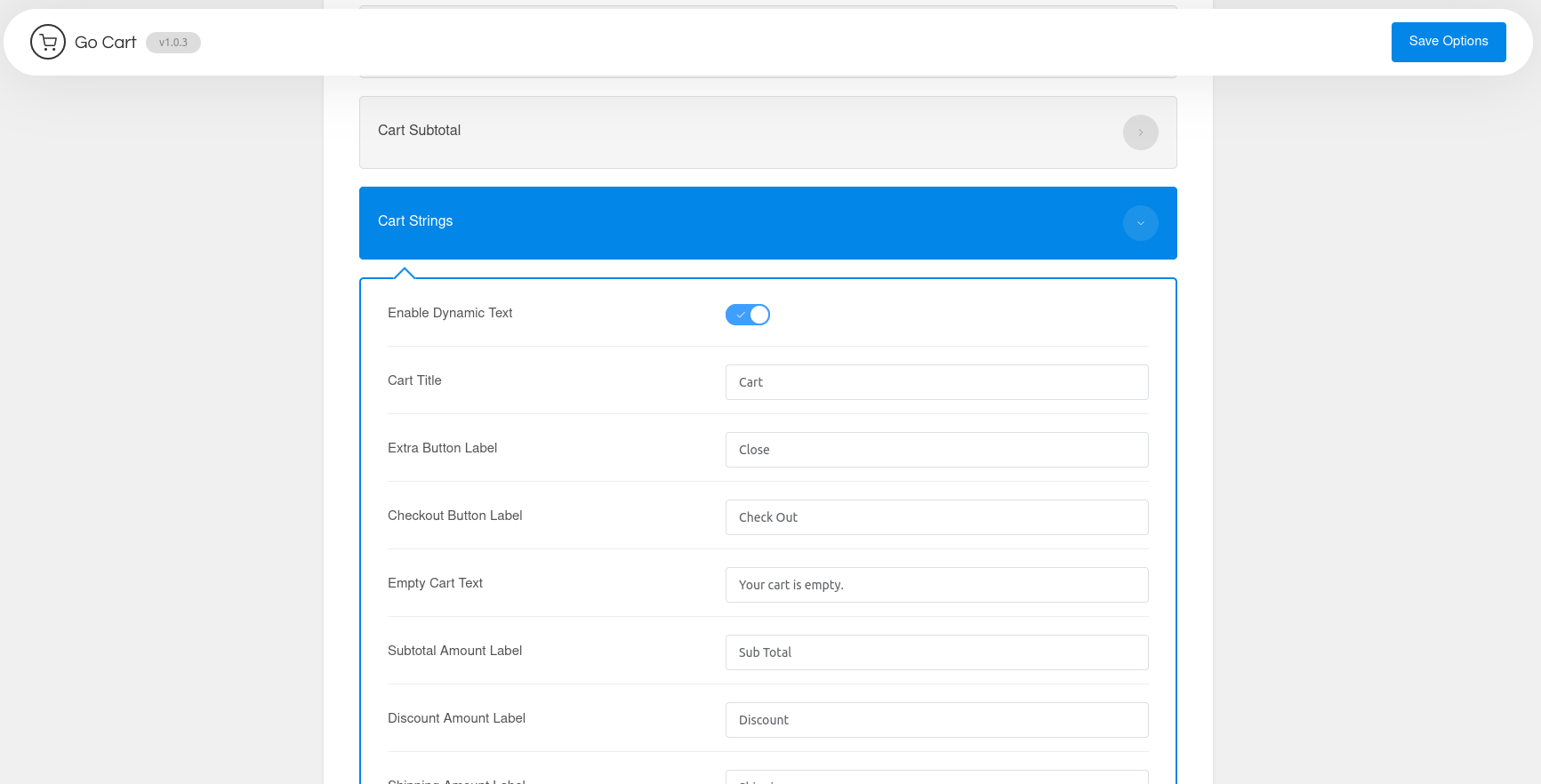This screenshot has width=1541, height=784.
Task: Click the Subtotal Amount Label input field
Action: (936, 652)
